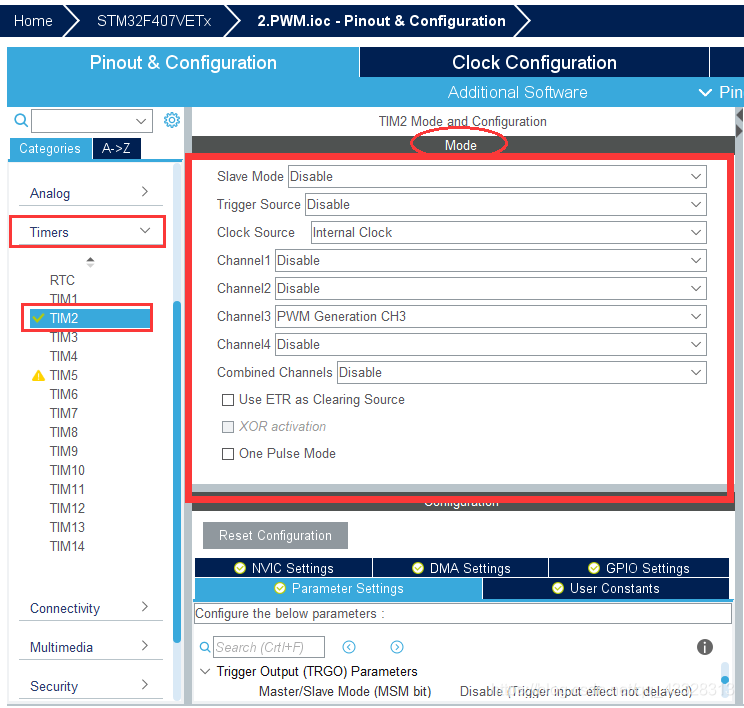Click the sidebar categories vertical scrollbar
This screenshot has width=744, height=708.
tap(177, 472)
